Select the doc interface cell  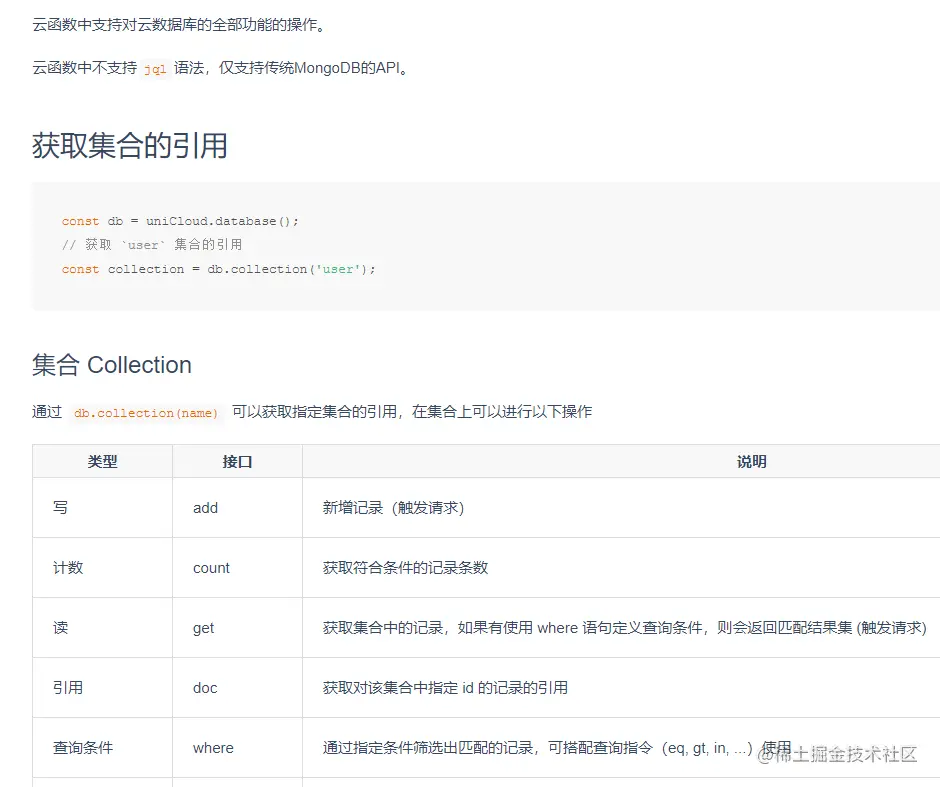(x=205, y=687)
